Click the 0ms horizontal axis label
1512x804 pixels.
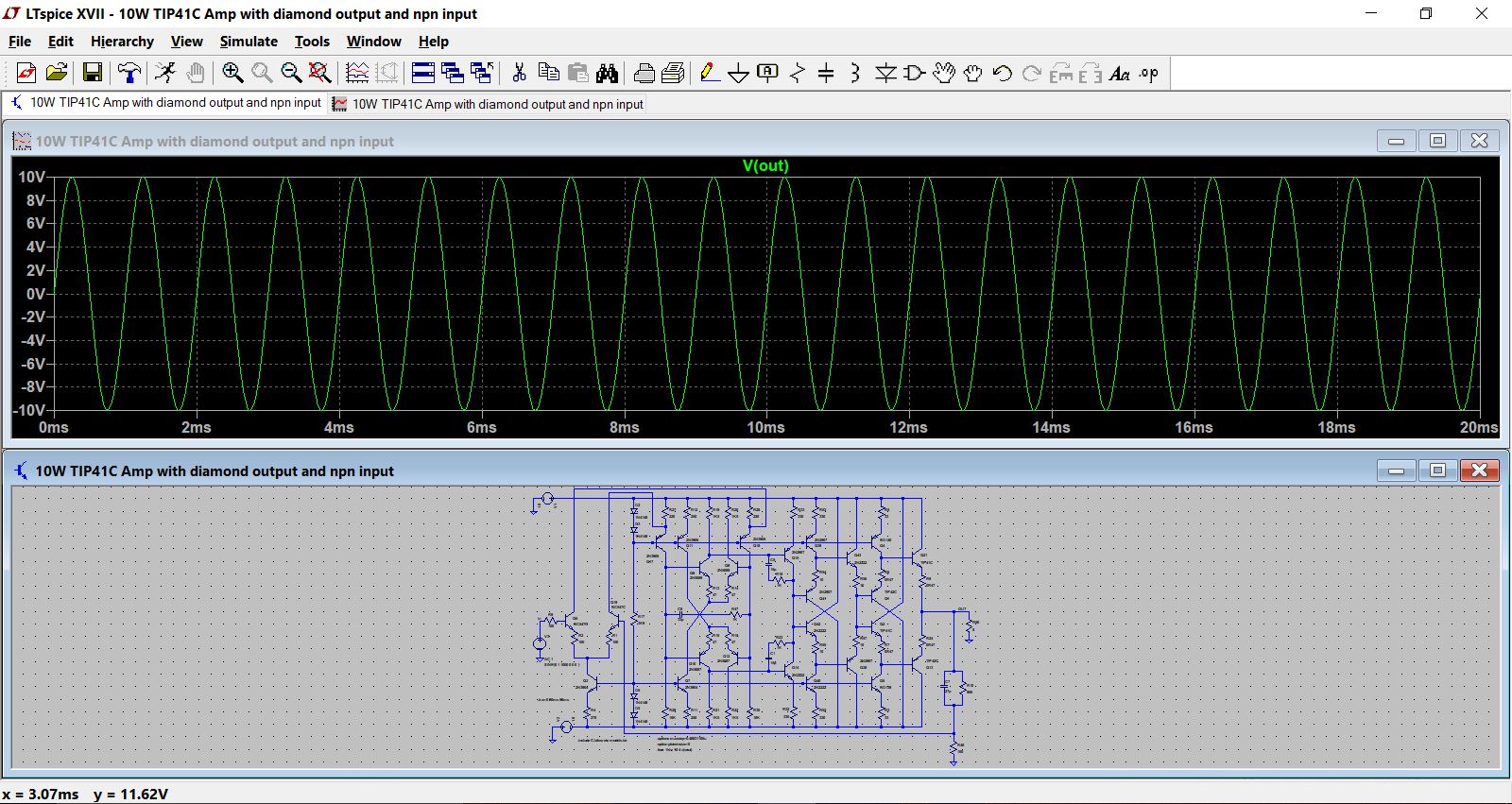pos(54,427)
